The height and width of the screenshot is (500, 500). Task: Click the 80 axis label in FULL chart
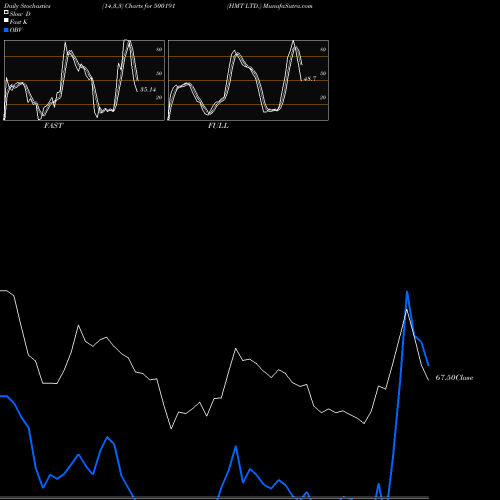pyautogui.click(x=323, y=49)
